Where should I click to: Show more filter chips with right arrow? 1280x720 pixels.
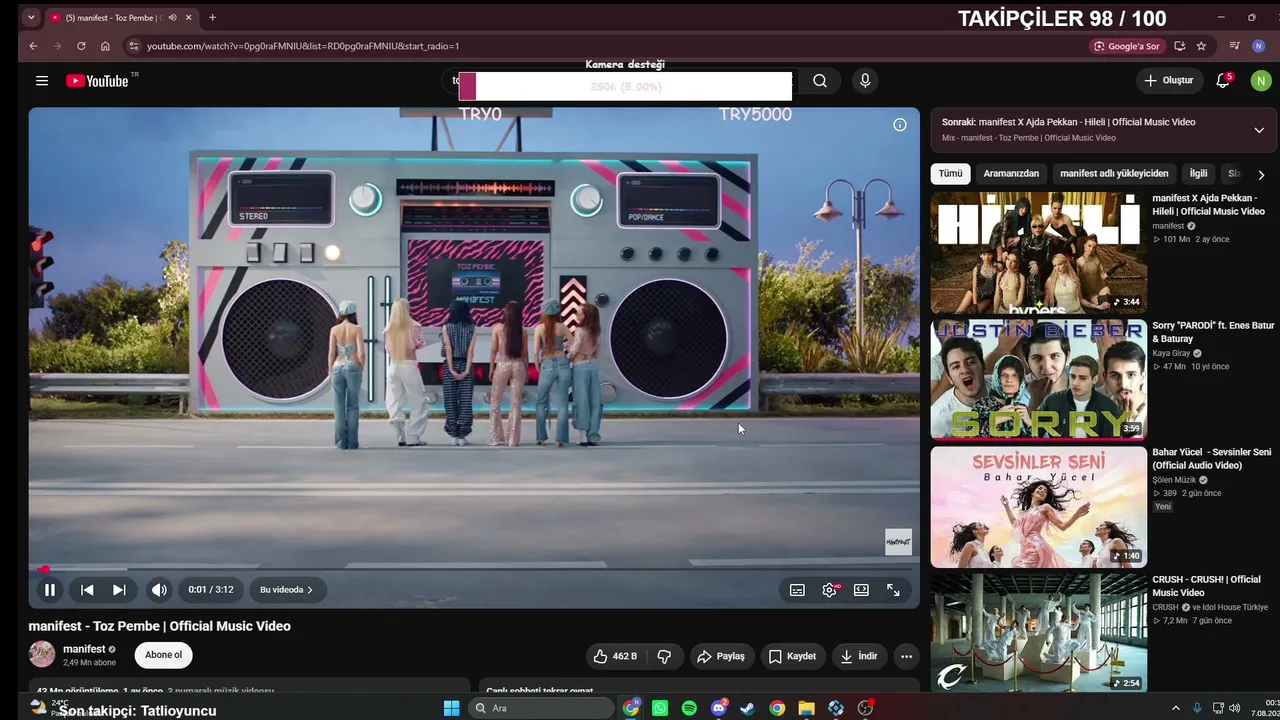coord(1261,175)
